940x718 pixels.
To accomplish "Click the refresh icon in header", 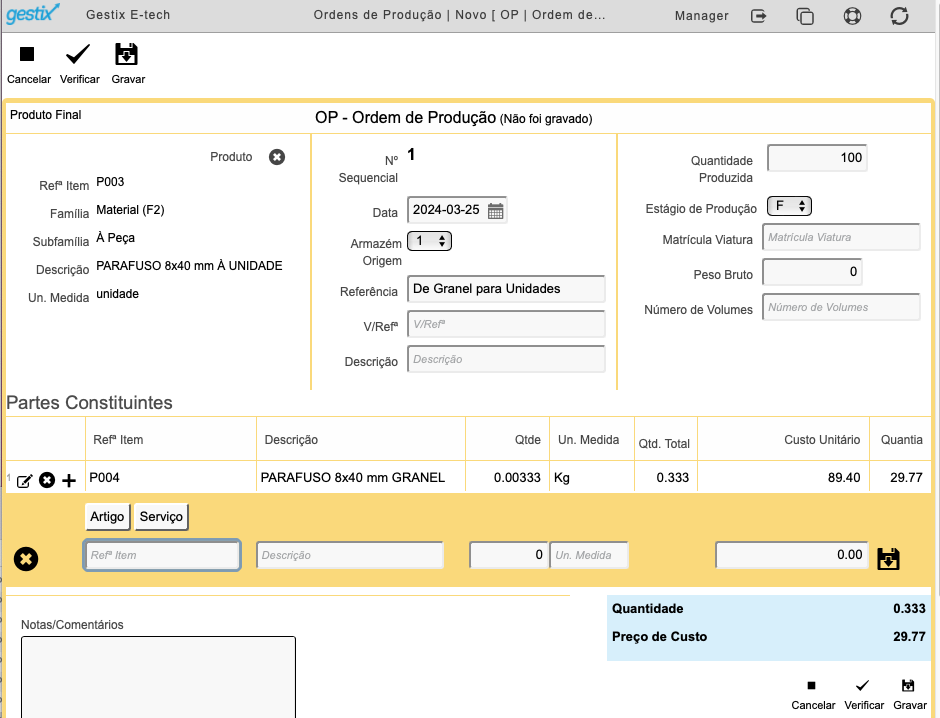I will pyautogui.click(x=899, y=16).
